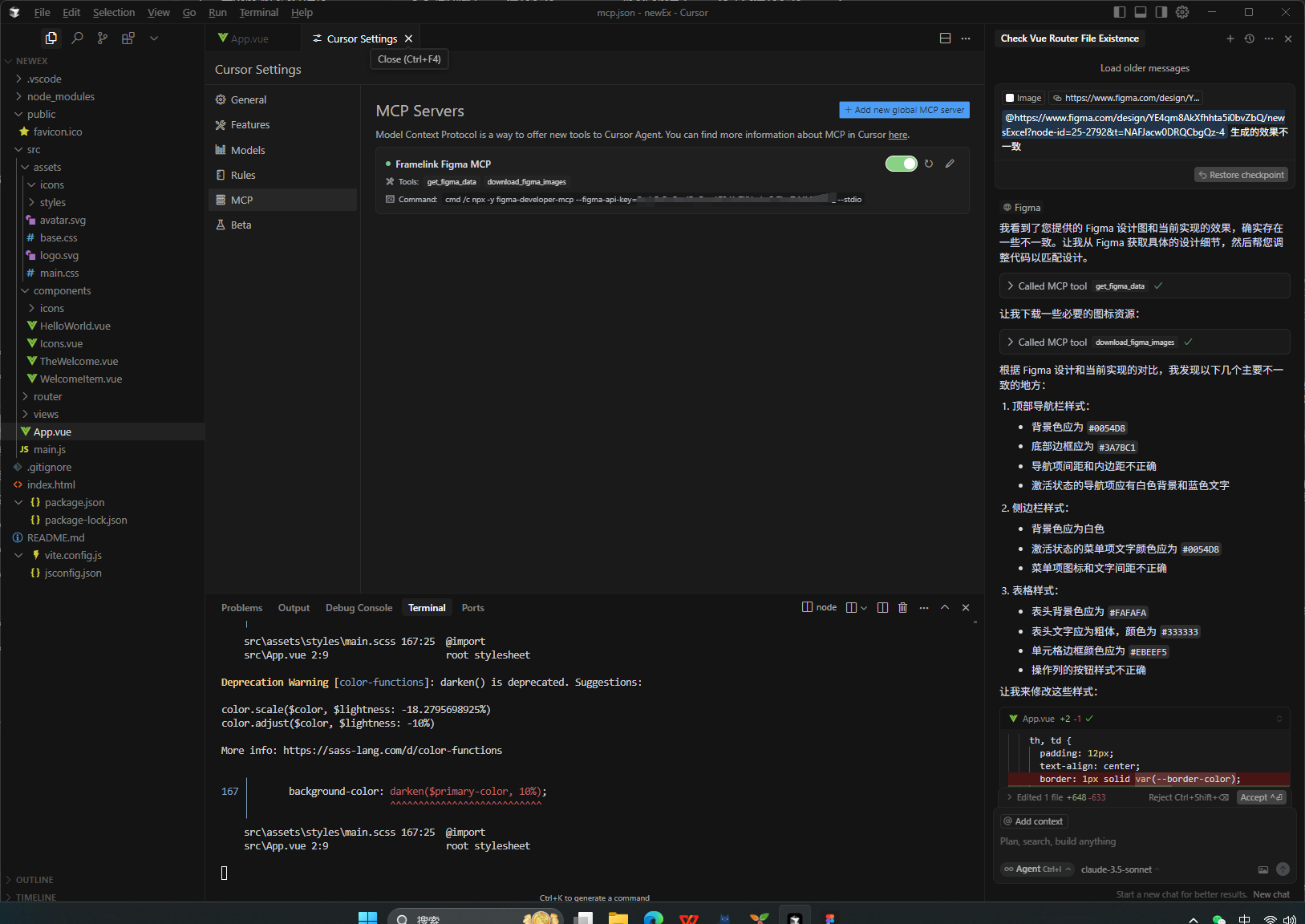Open editor more actions menu
Viewport: 1305px width, 924px height.
(x=966, y=38)
